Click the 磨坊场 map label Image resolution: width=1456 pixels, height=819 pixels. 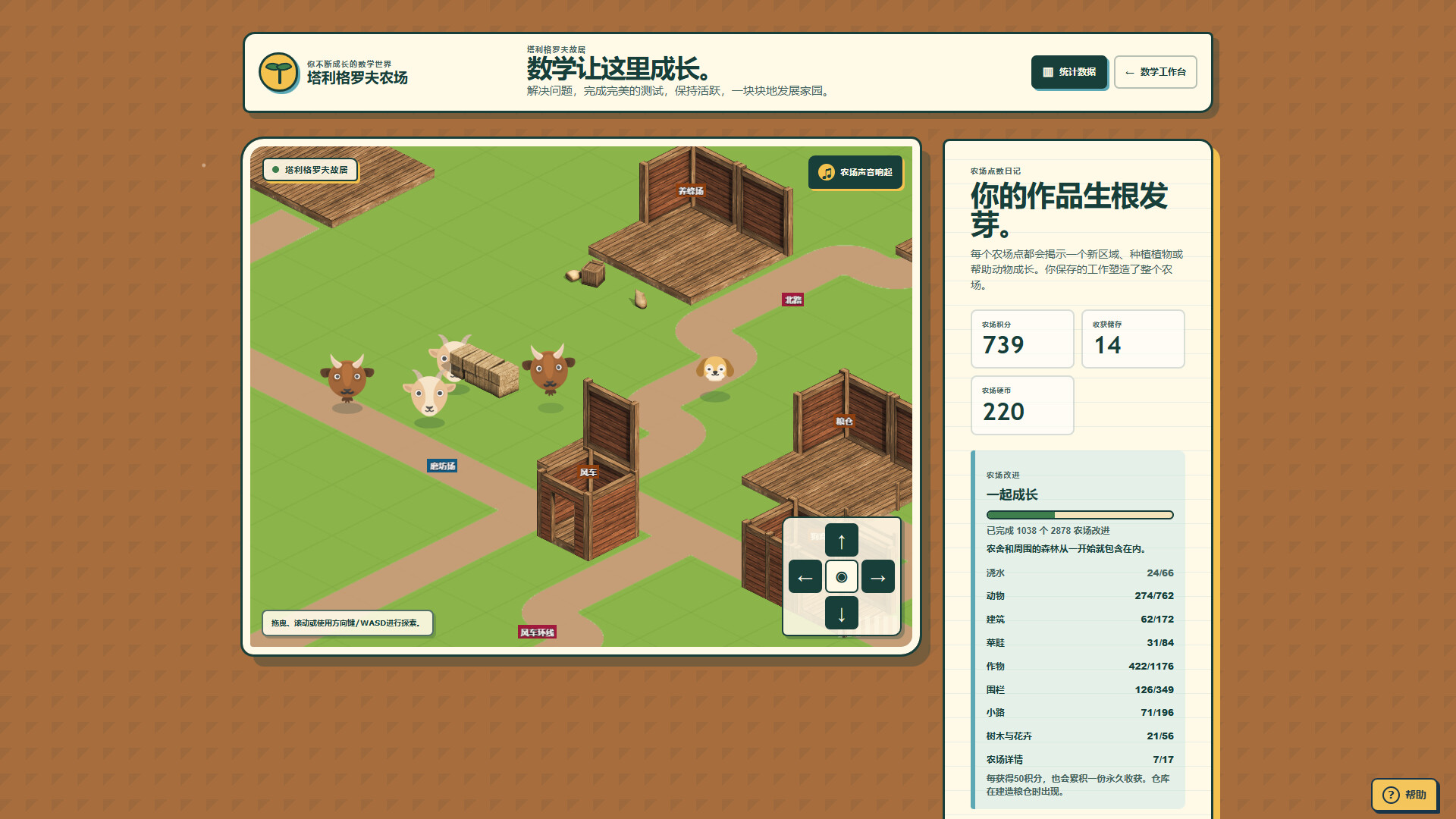click(x=442, y=466)
